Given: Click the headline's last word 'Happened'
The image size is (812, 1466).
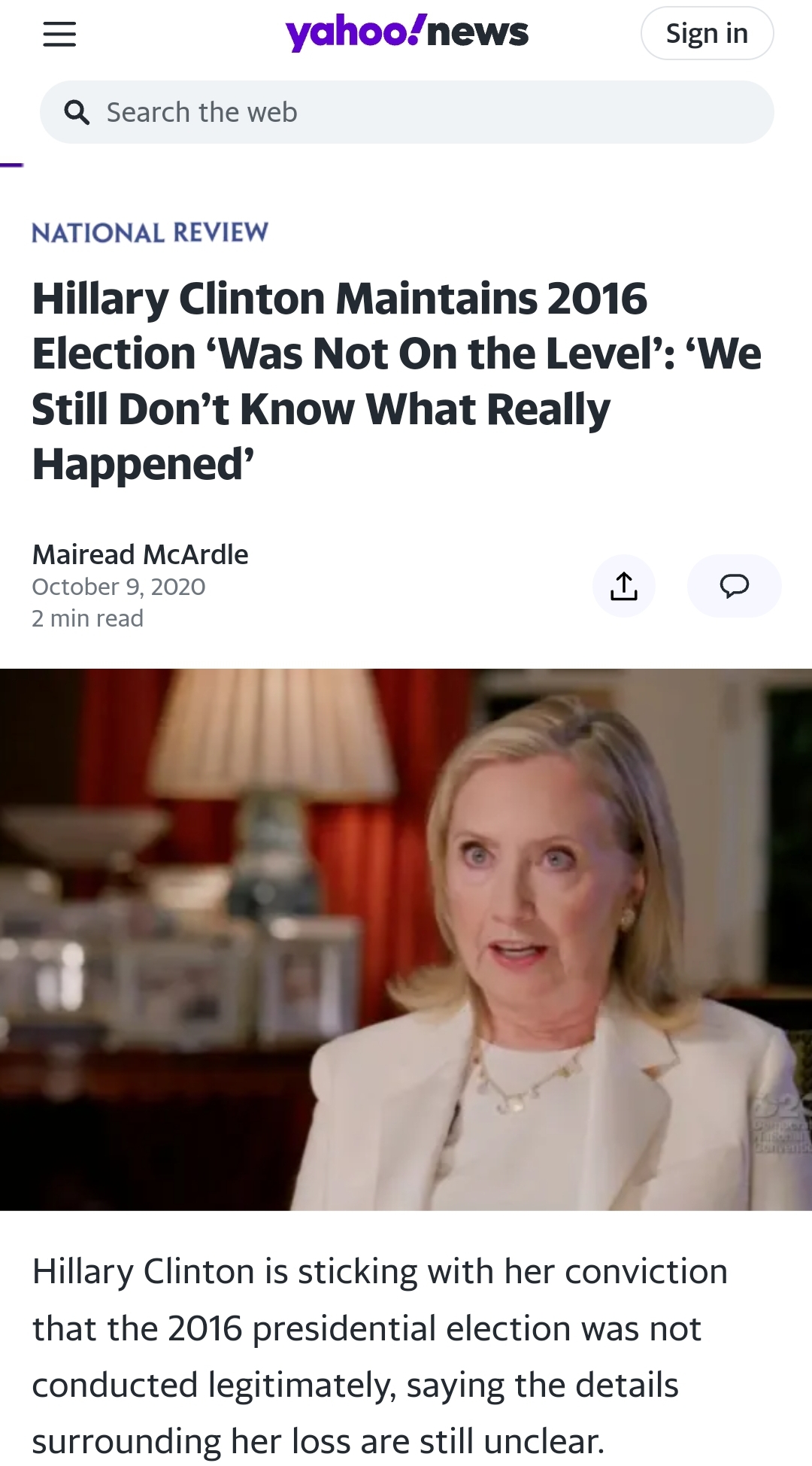Looking at the screenshot, I should (143, 464).
